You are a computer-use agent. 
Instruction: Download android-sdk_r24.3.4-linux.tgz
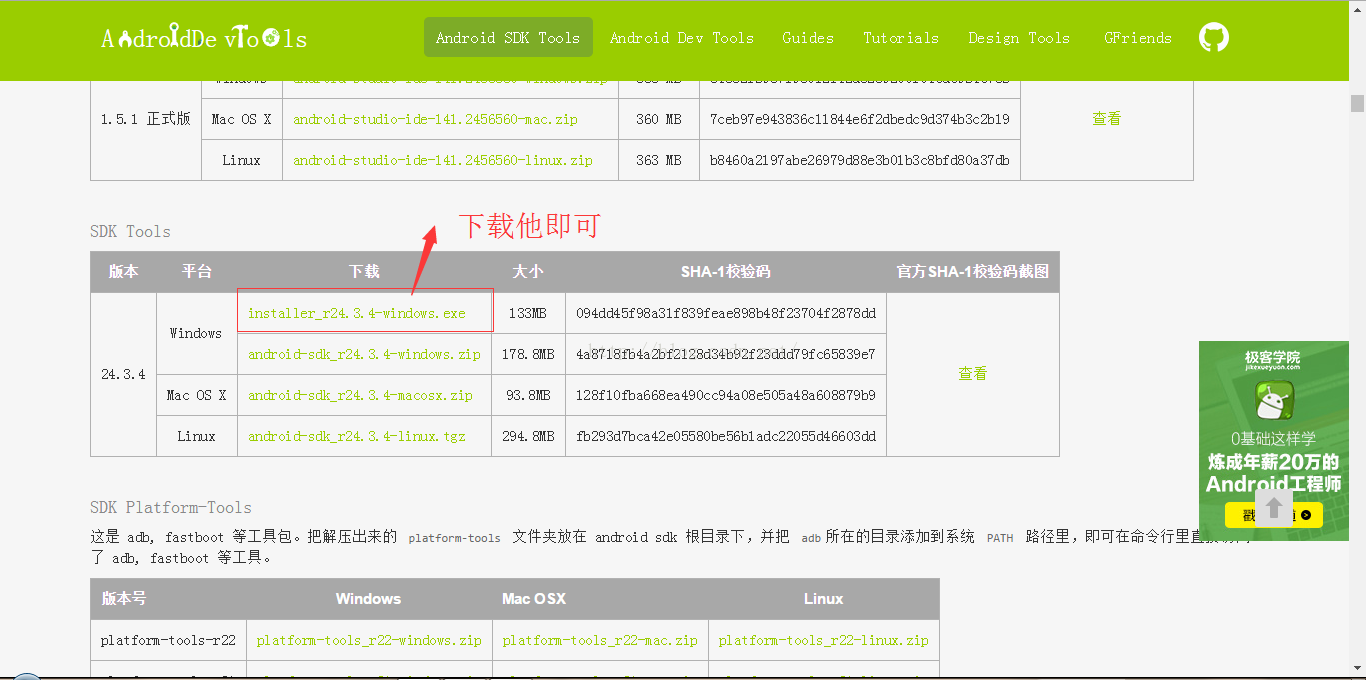pos(357,436)
